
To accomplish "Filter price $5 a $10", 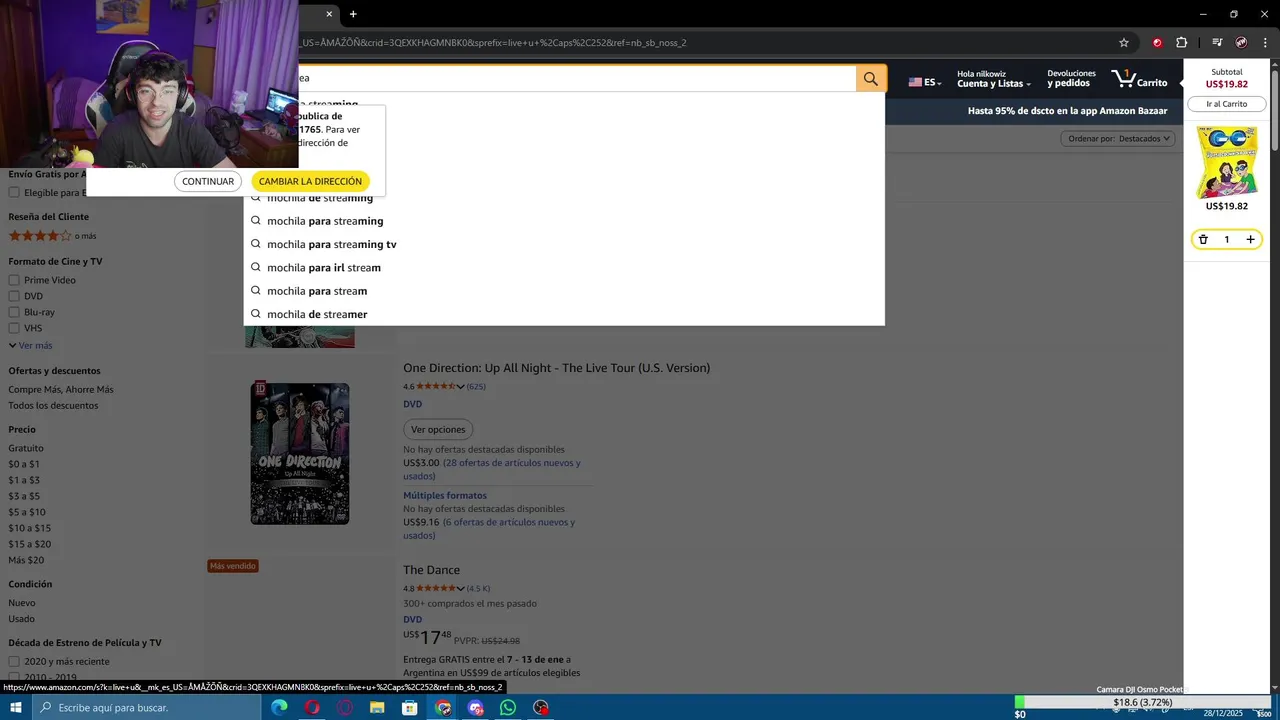I will (x=27, y=512).
